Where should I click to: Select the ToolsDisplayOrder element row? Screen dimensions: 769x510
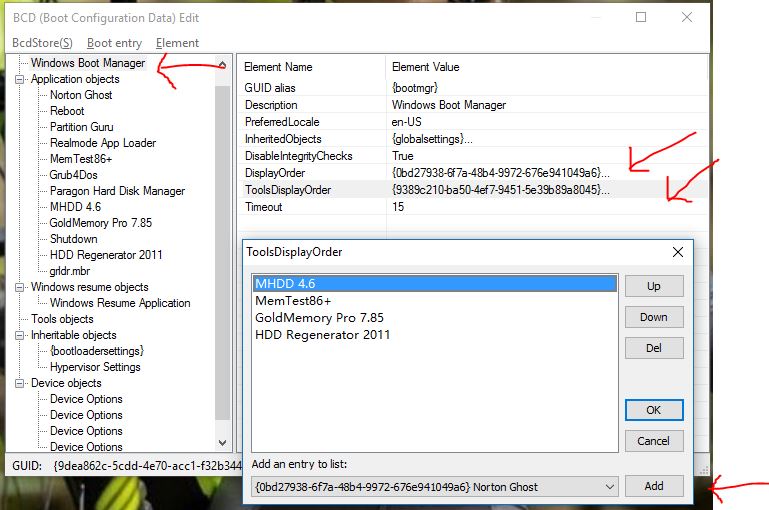473,190
